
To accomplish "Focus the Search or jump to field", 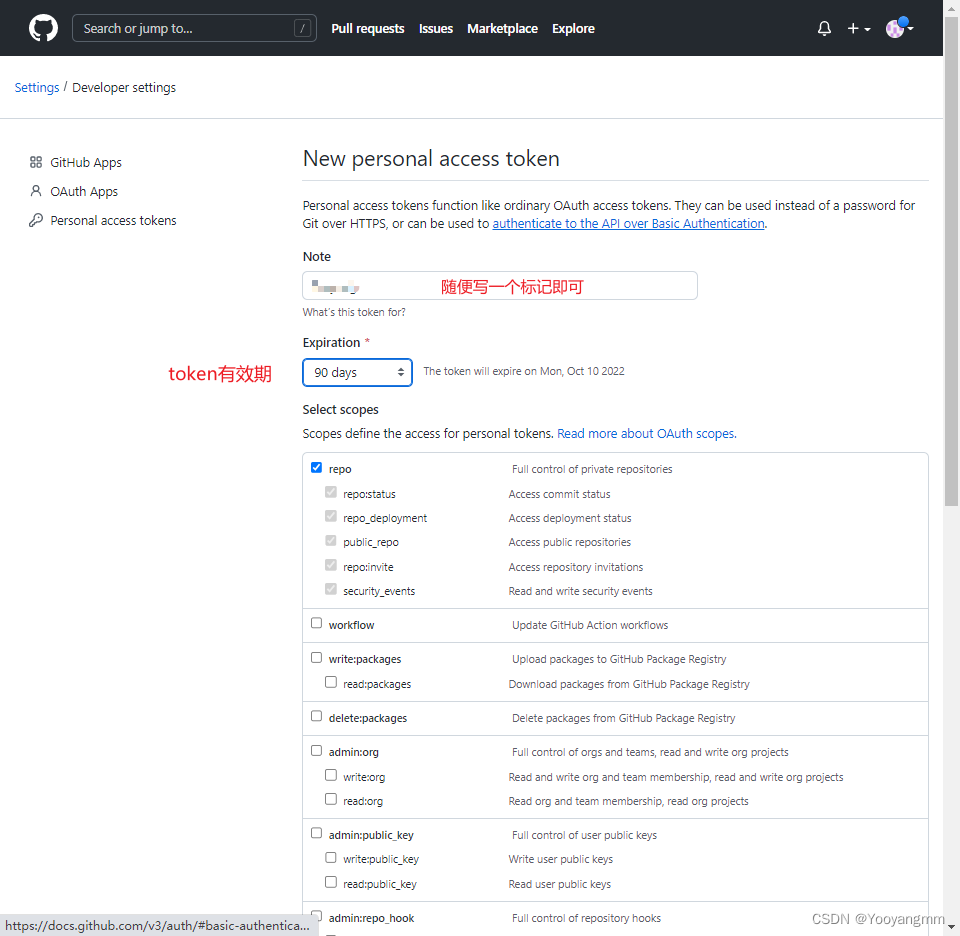I will (x=194, y=28).
